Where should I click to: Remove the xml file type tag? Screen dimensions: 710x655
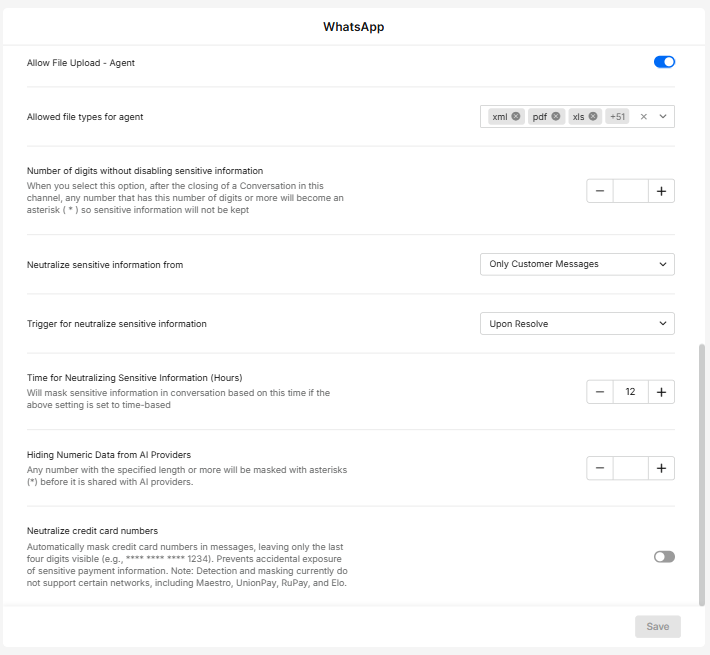click(x=516, y=116)
